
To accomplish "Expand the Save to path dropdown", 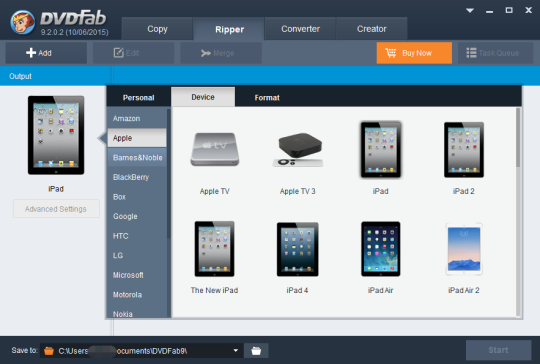I will (x=236, y=351).
